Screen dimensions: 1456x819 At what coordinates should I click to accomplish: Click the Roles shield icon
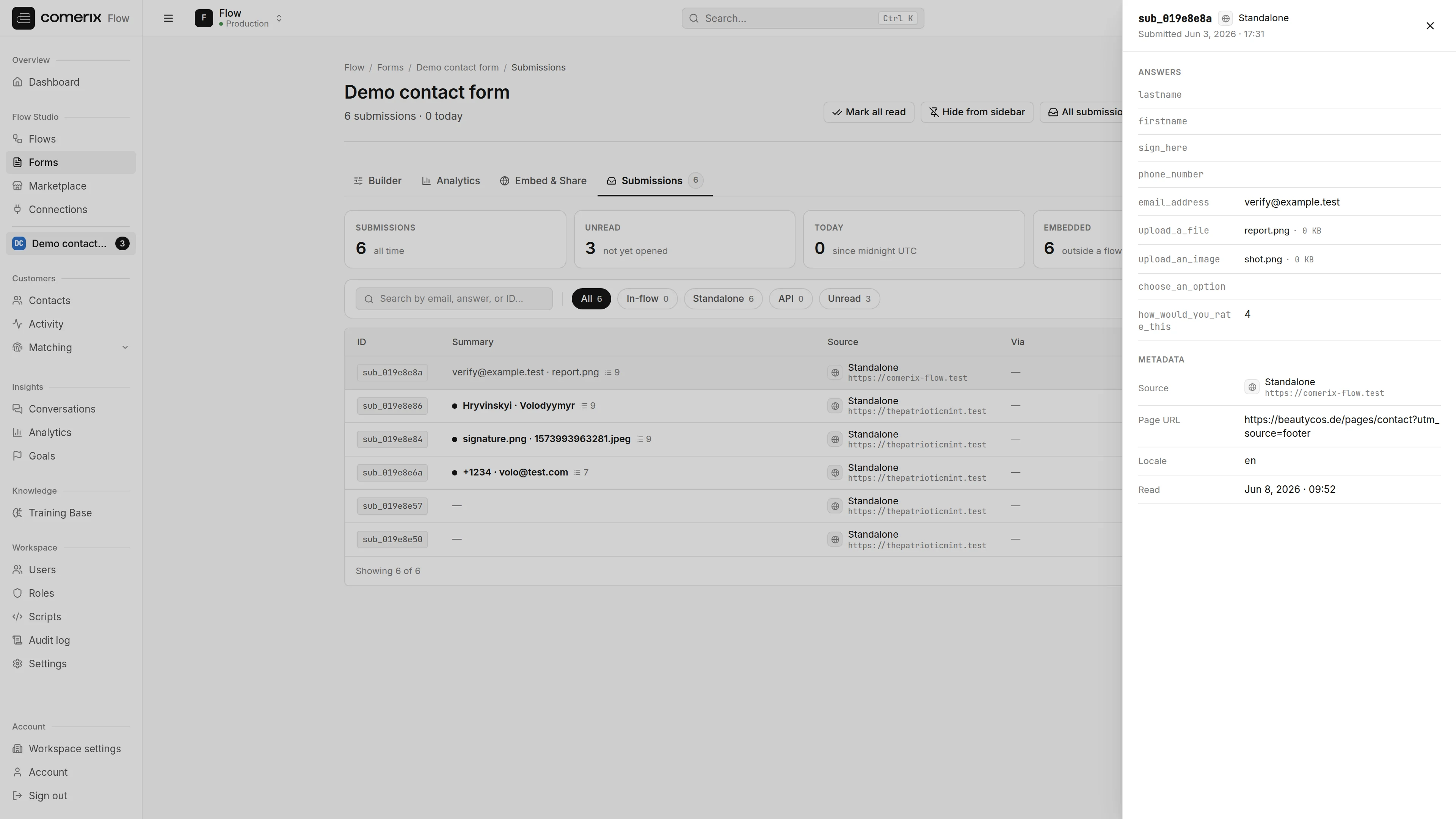pos(17,593)
